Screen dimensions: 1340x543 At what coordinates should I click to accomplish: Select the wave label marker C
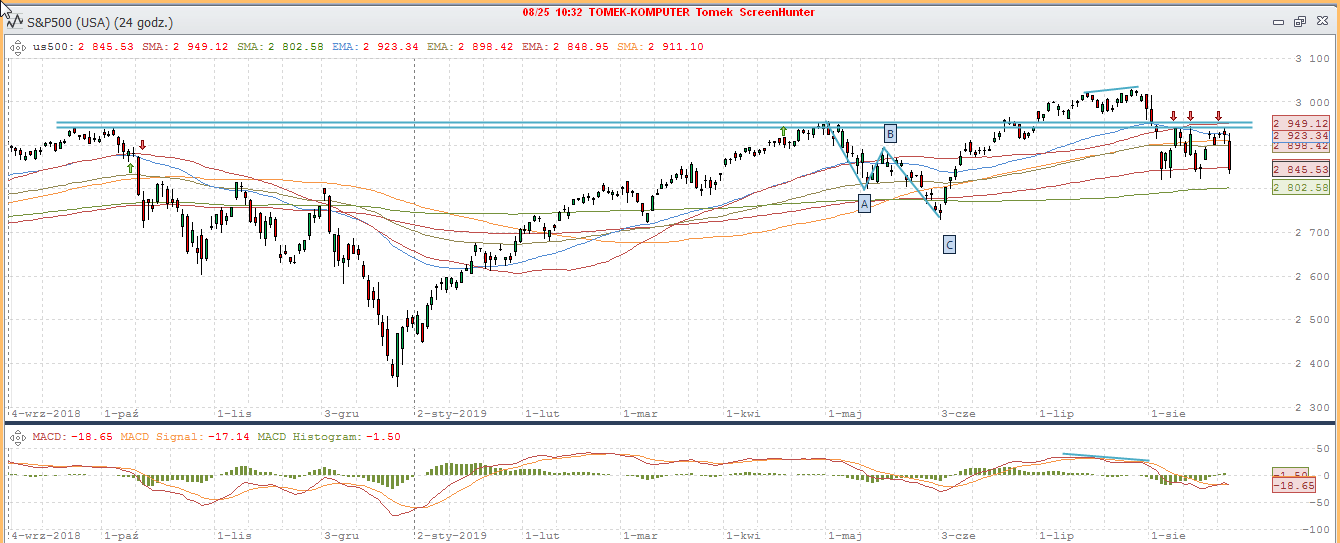(x=949, y=243)
